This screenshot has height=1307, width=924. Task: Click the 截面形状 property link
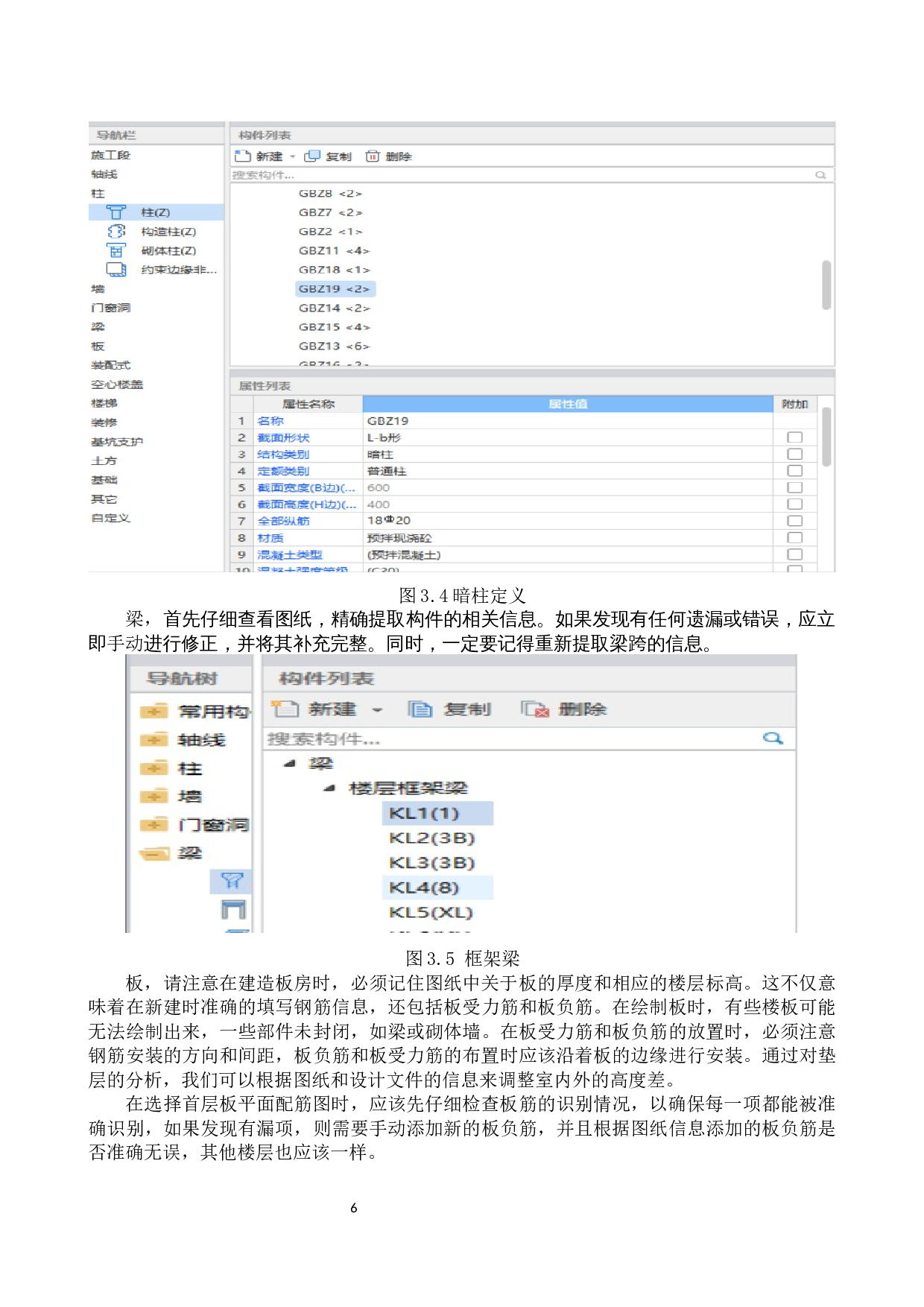click(x=283, y=437)
